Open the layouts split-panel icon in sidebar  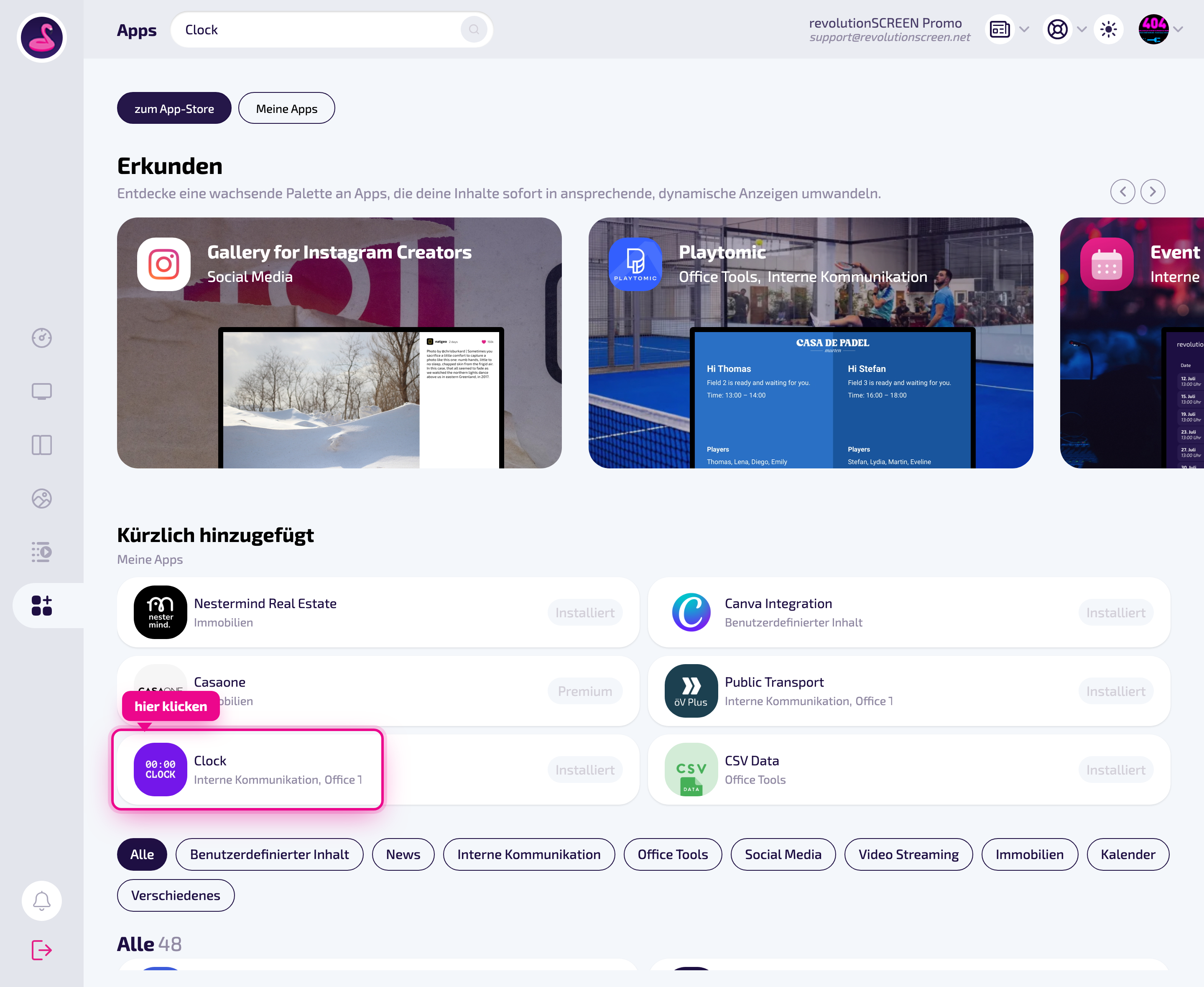coord(41,445)
